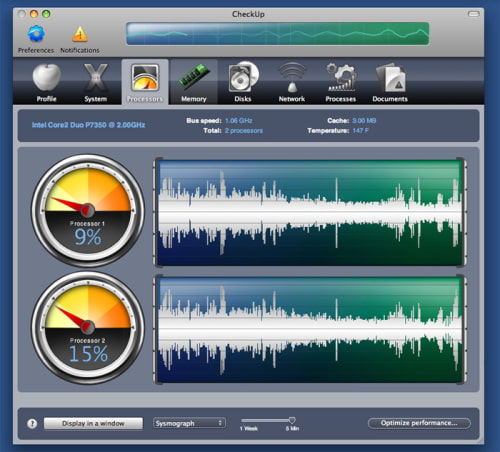Switch to the System tab
500x452 pixels.
point(96,83)
